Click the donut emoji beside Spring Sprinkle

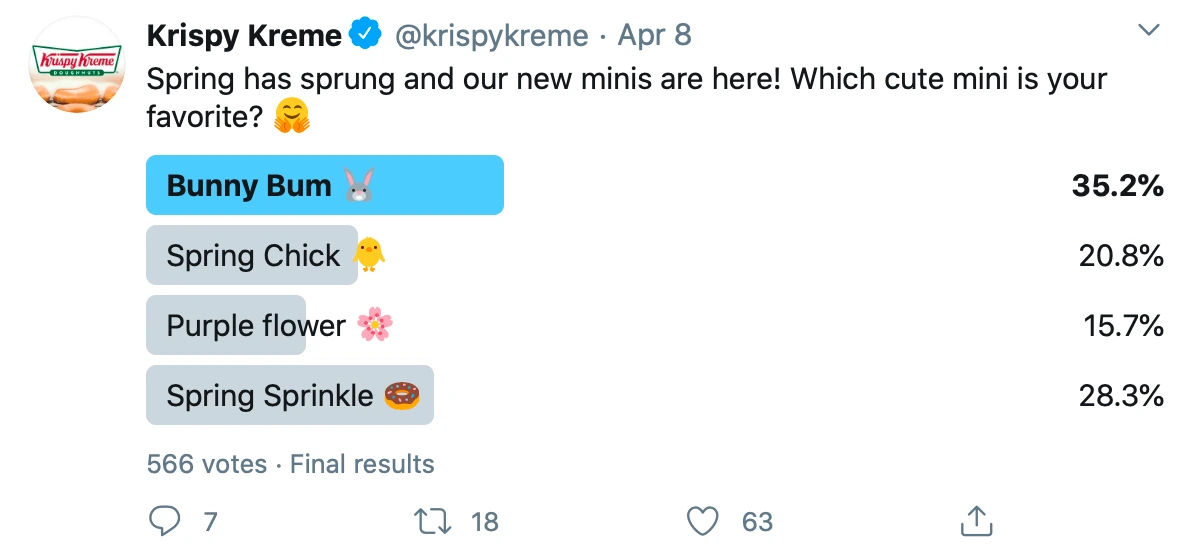point(401,396)
